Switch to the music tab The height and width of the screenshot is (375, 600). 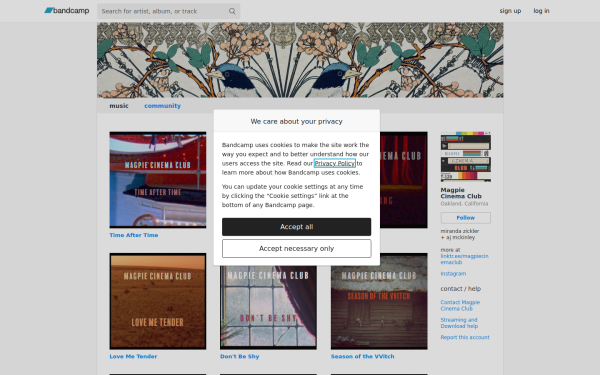(119, 106)
